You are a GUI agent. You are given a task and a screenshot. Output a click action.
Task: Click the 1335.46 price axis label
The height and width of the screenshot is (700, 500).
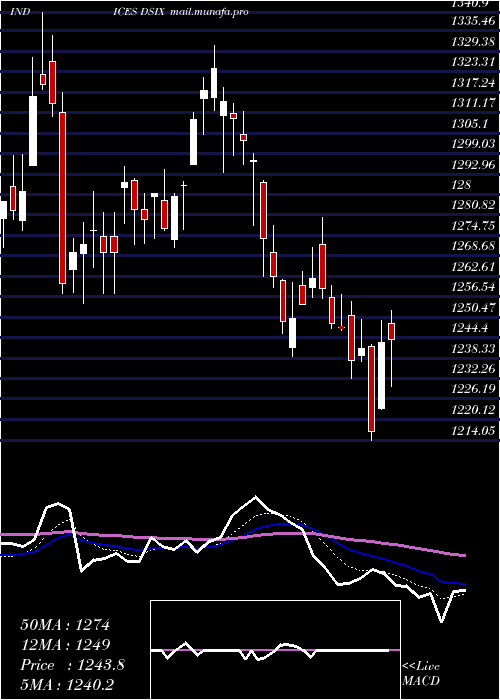tap(474, 21)
